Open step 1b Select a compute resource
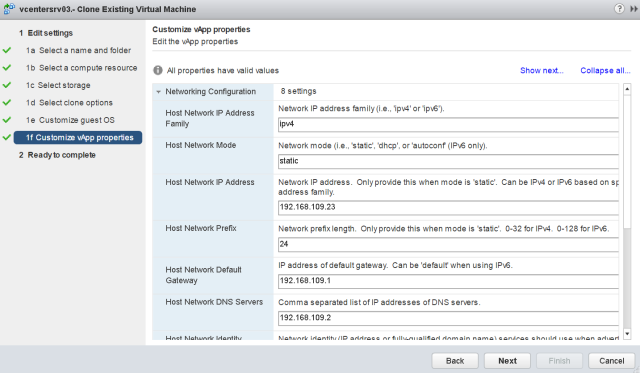Image resolution: width=640 pixels, height=373 pixels. pos(82,68)
